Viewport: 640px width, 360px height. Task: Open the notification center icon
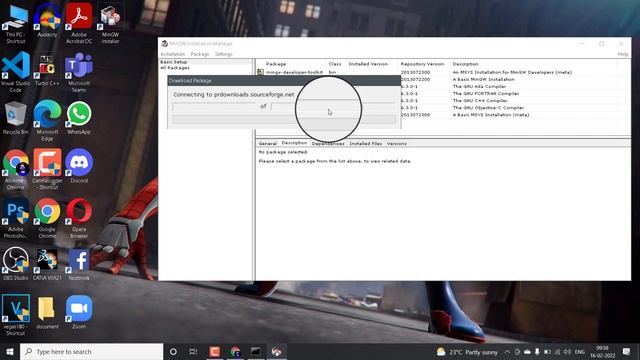click(627, 351)
